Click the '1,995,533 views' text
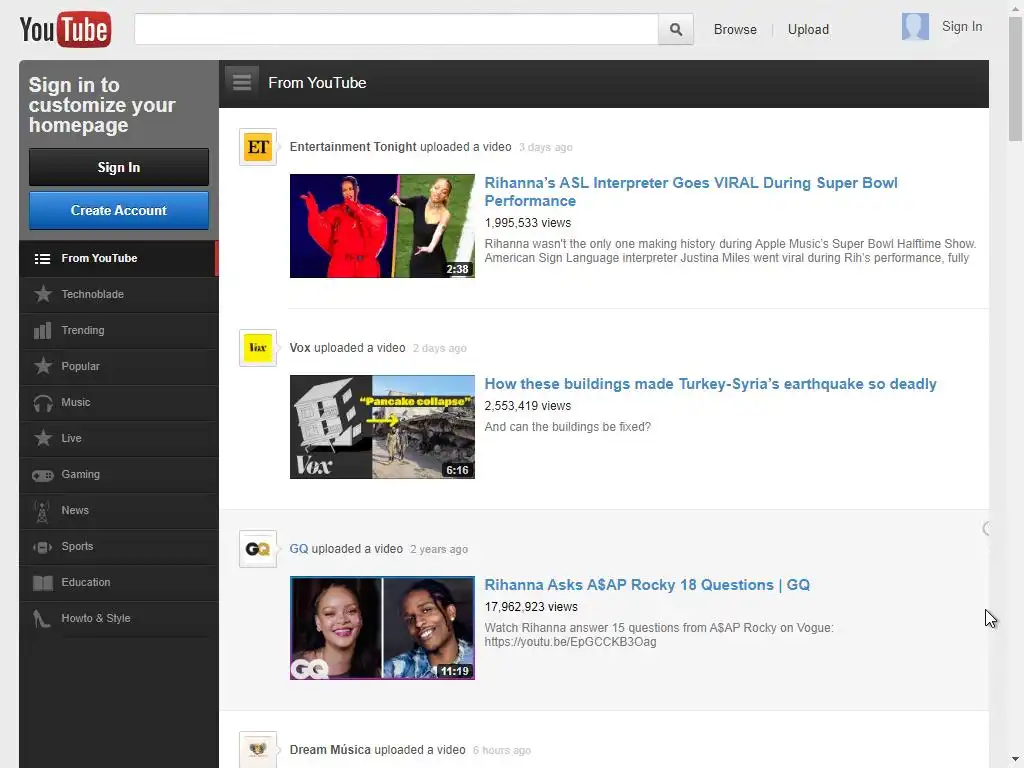1024x768 pixels. (528, 223)
